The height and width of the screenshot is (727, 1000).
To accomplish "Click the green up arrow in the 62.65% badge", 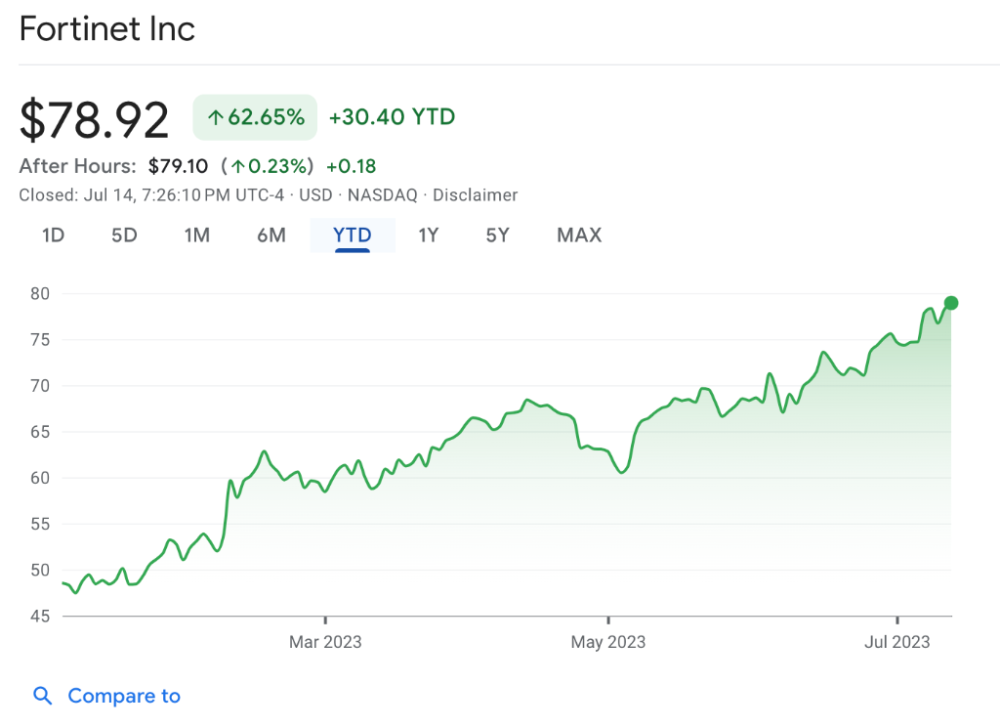I will tap(214, 118).
